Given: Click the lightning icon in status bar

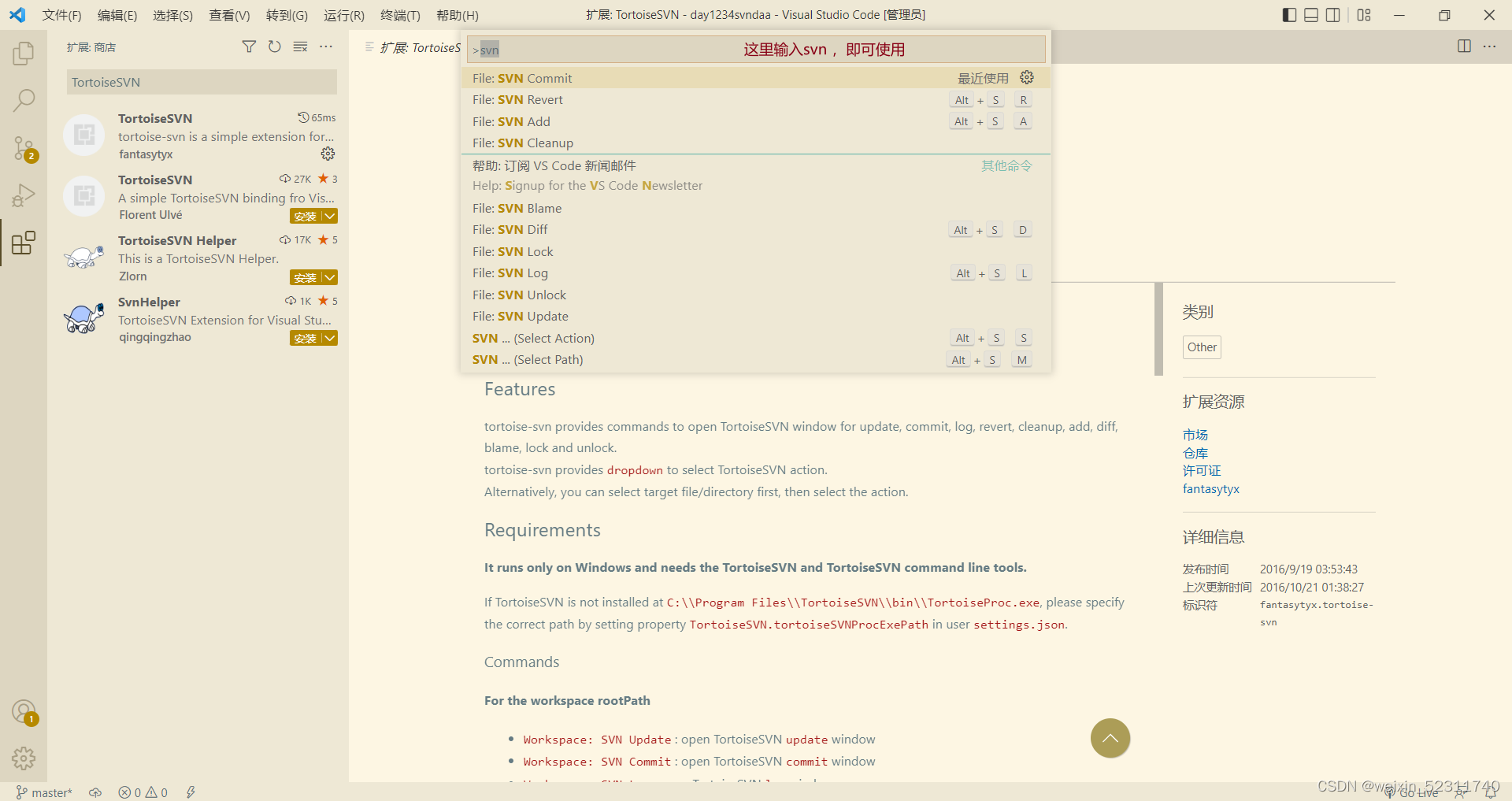Looking at the screenshot, I should (191, 792).
